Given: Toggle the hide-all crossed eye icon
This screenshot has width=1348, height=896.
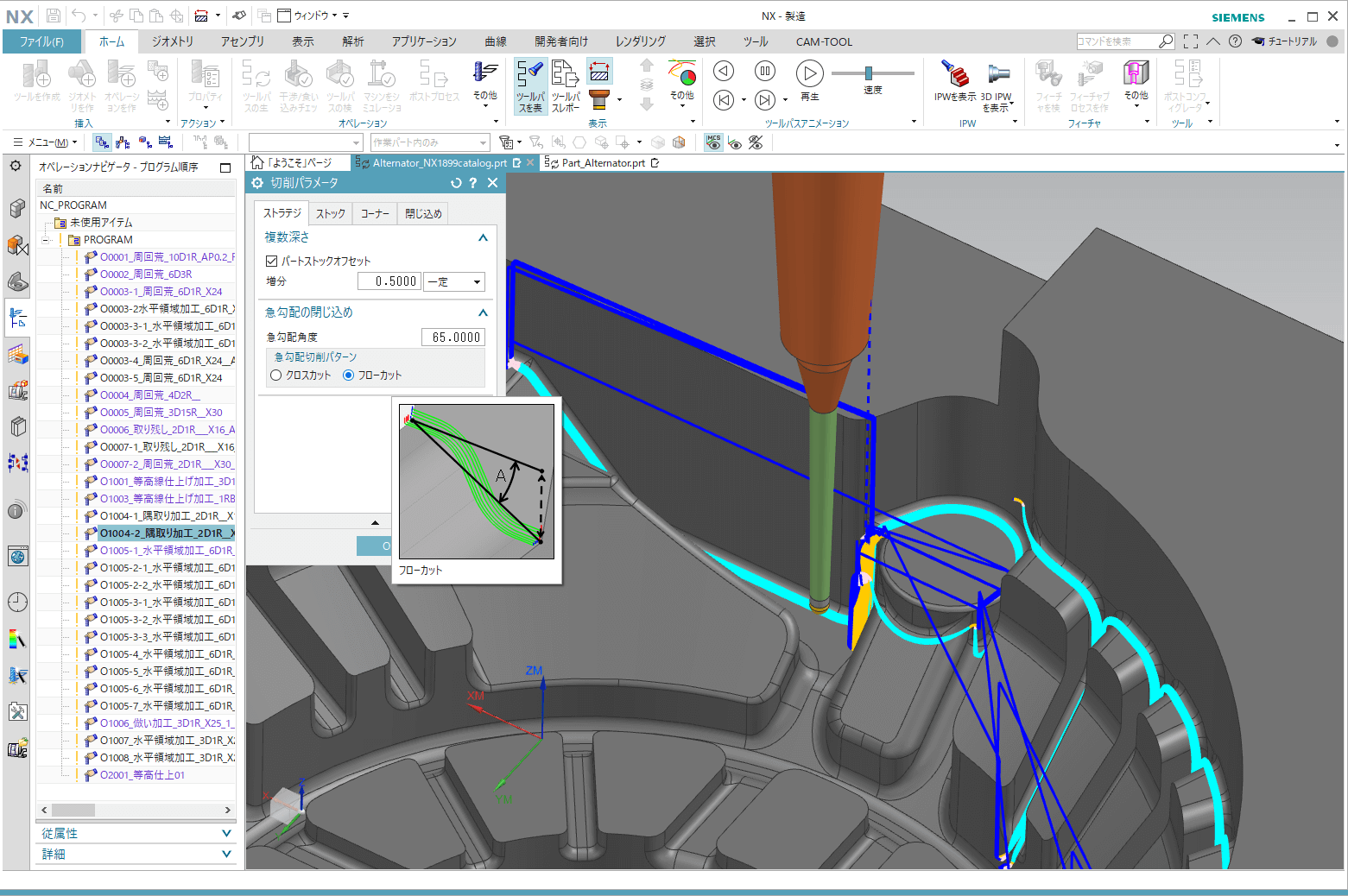Looking at the screenshot, I should 756,142.
